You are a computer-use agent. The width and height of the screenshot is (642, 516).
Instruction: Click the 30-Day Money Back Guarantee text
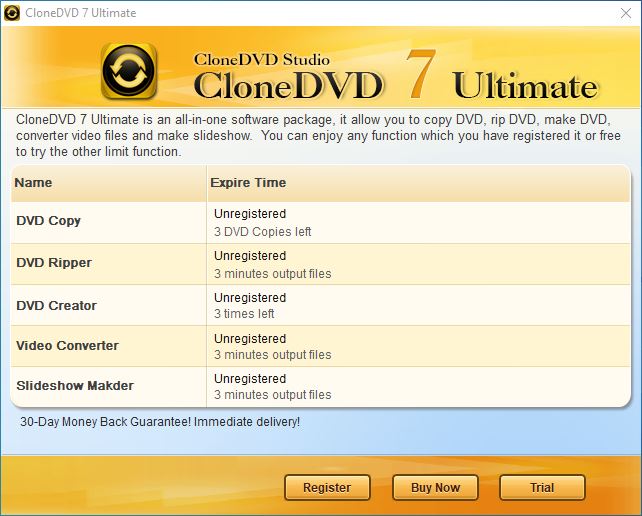click(160, 422)
